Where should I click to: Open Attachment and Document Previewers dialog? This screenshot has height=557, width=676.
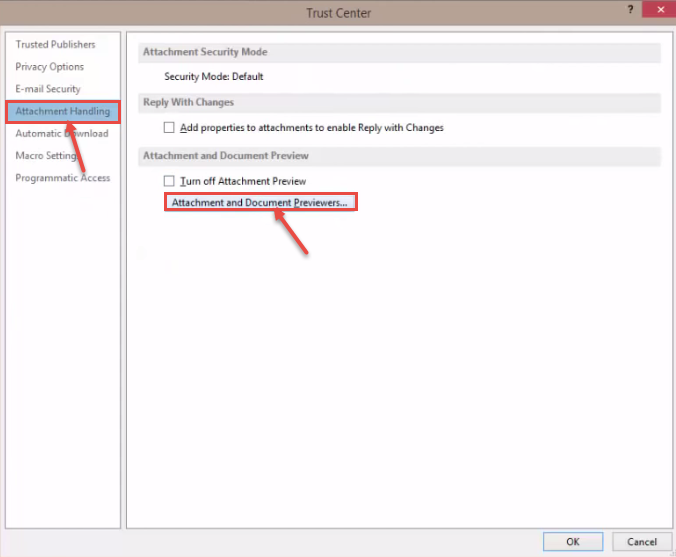pos(260,202)
